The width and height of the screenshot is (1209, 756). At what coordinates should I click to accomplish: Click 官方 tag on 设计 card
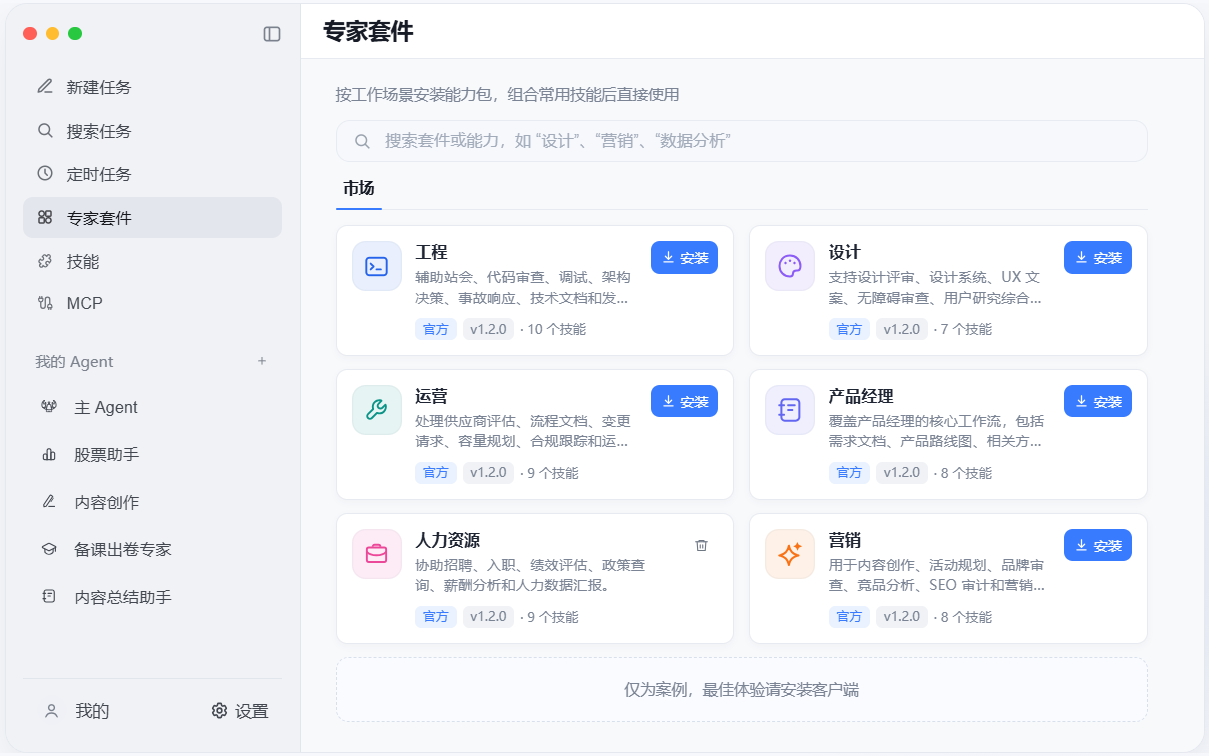click(x=849, y=329)
